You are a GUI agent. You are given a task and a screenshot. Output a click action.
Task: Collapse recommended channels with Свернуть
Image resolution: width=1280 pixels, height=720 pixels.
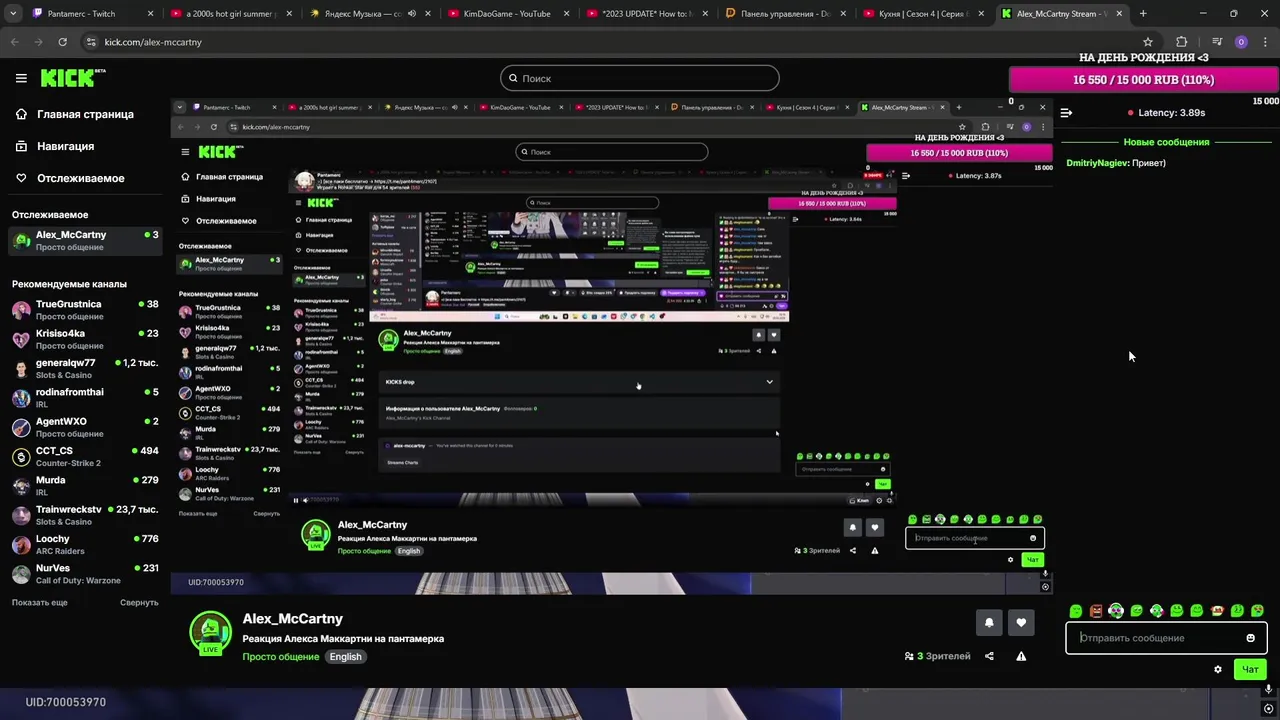pos(139,603)
